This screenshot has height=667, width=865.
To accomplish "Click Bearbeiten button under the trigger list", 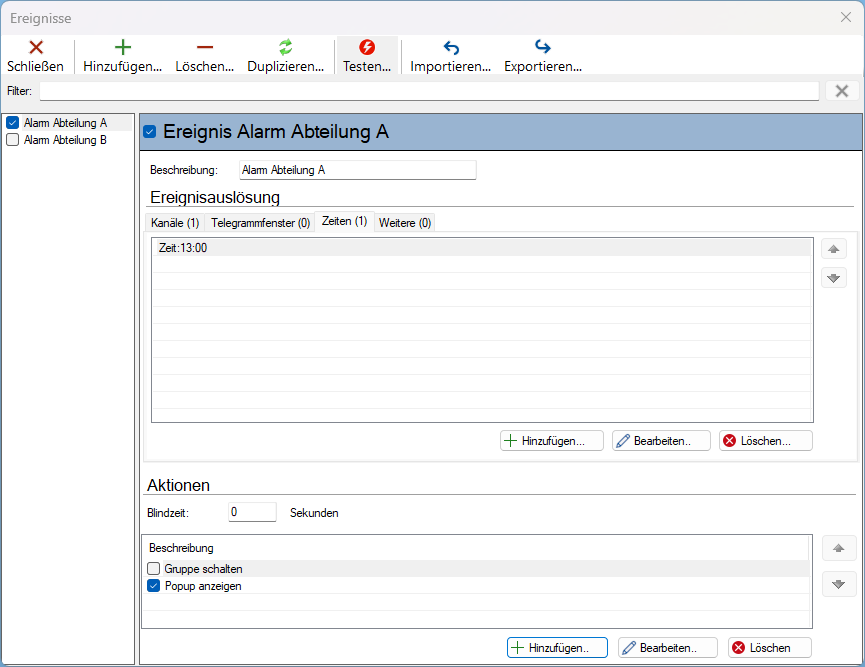I will 661,441.
